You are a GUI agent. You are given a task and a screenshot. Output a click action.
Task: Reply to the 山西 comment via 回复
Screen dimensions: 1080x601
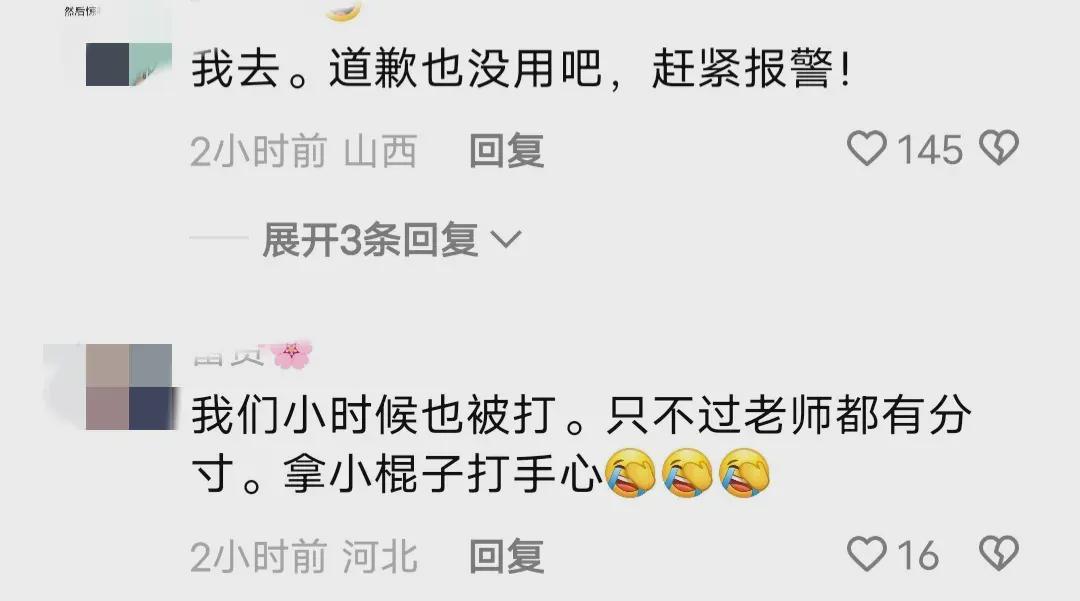[x=506, y=150]
